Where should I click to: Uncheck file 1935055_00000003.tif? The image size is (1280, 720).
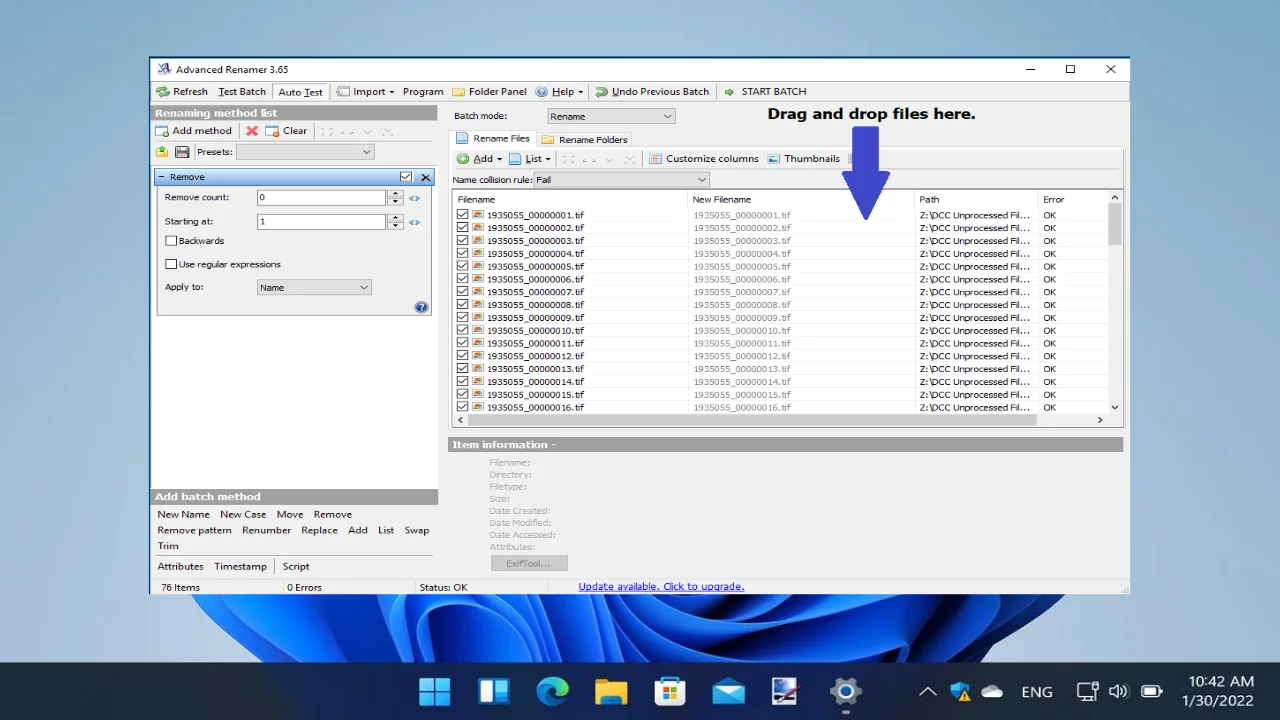click(462, 241)
